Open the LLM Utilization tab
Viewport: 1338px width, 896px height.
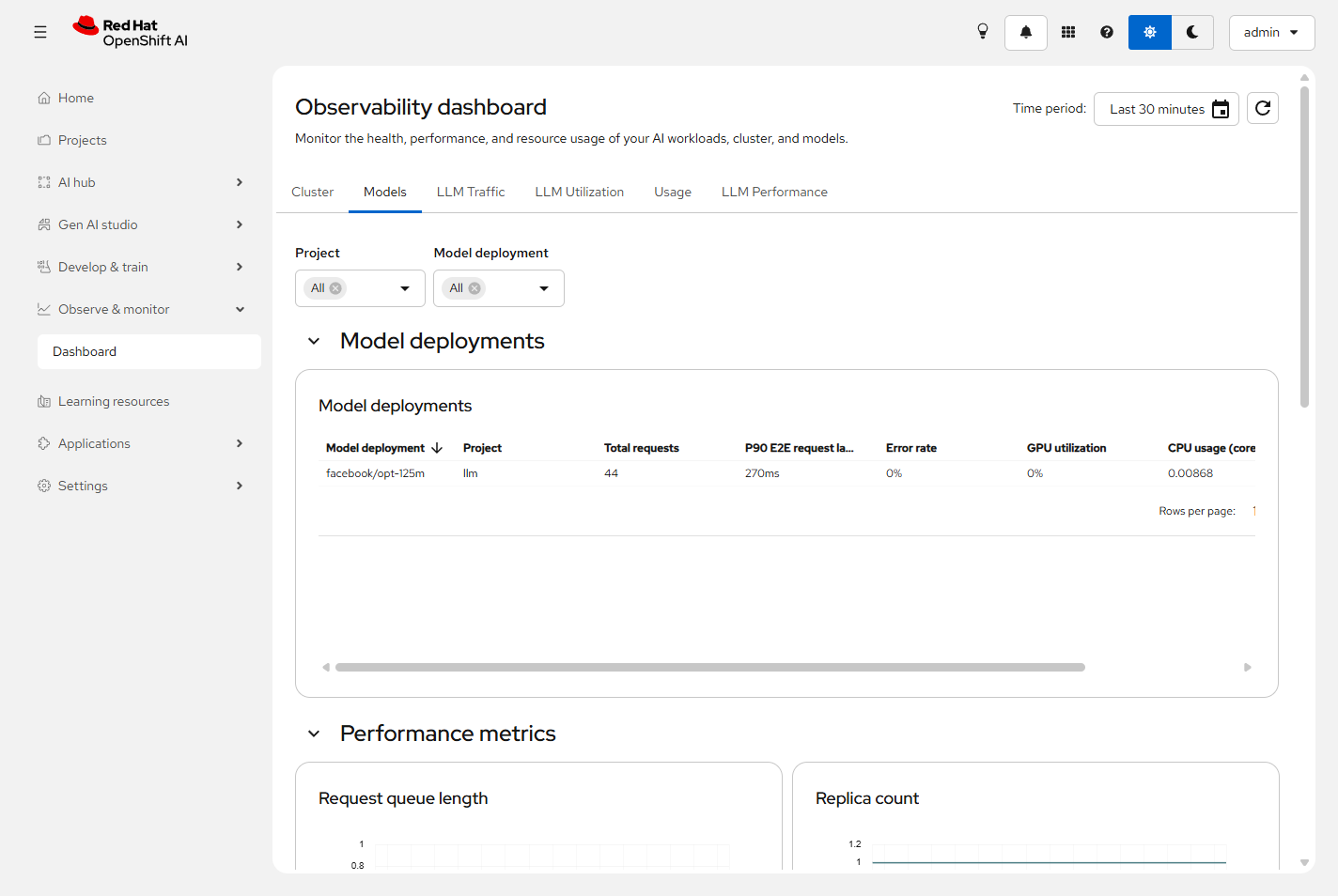(580, 192)
